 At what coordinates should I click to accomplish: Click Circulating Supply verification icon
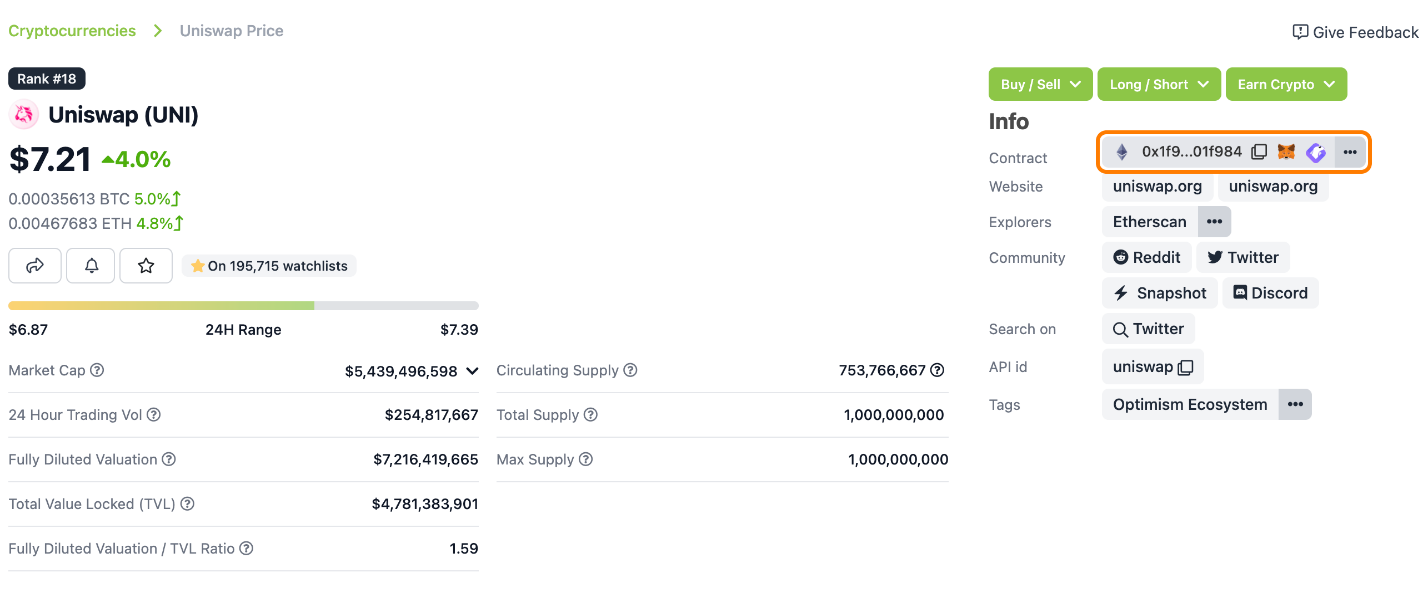[937, 370]
